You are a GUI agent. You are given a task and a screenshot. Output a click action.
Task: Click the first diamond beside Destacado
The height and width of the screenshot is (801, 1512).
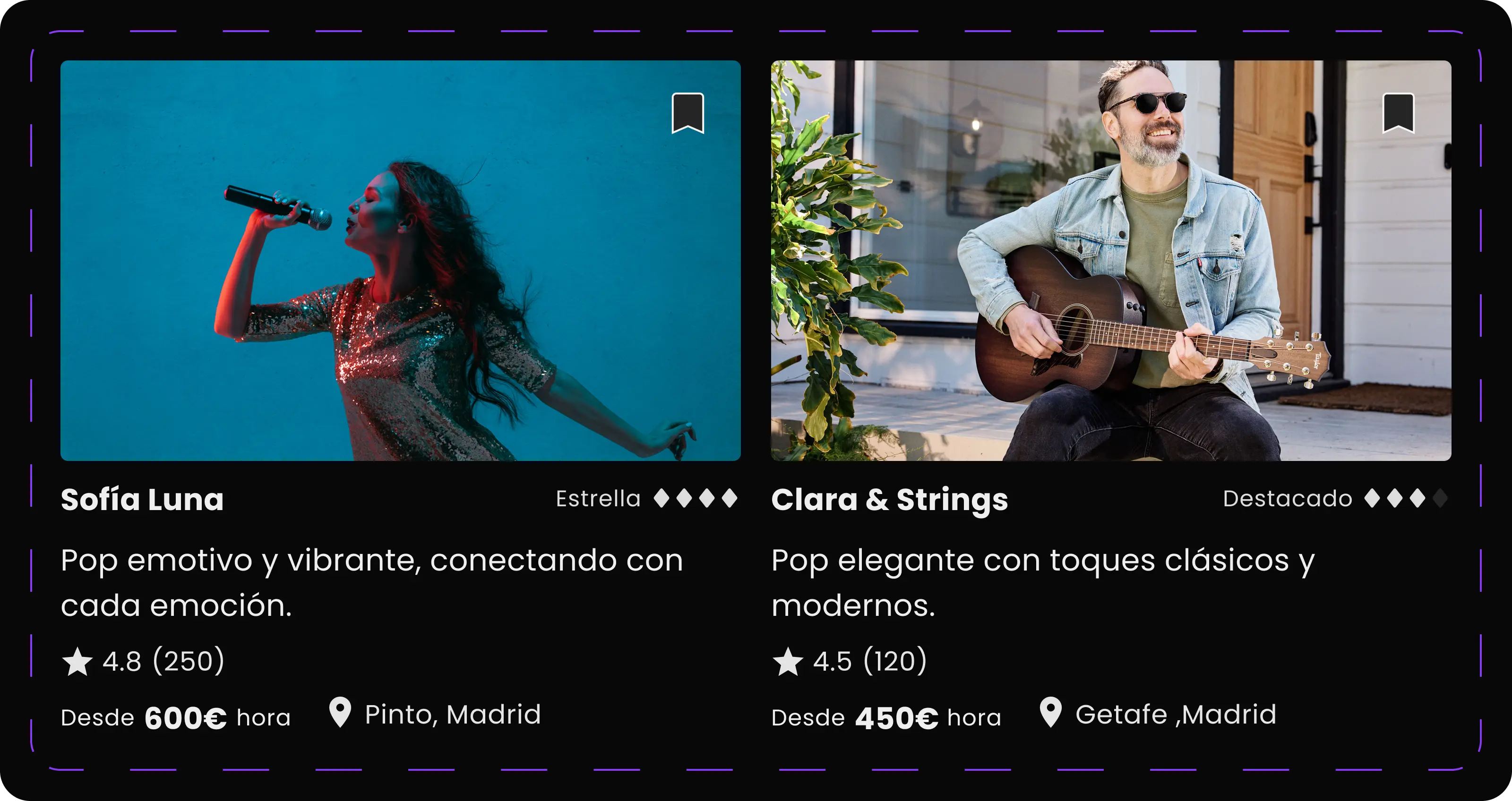(1372, 498)
